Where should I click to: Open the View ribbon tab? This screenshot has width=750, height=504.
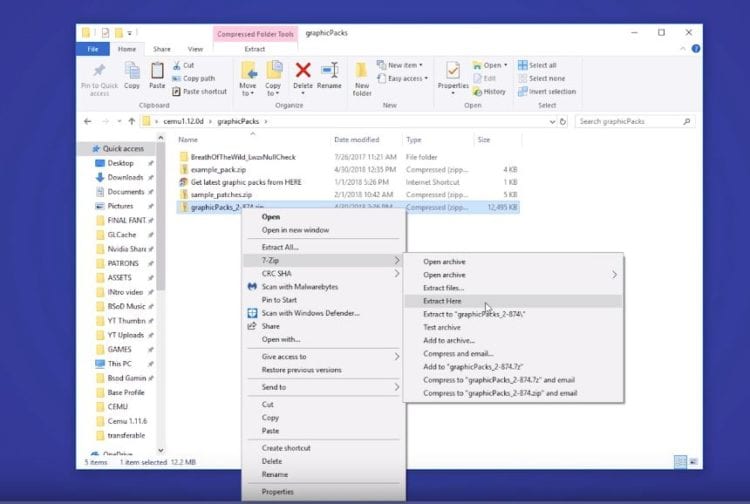195,48
